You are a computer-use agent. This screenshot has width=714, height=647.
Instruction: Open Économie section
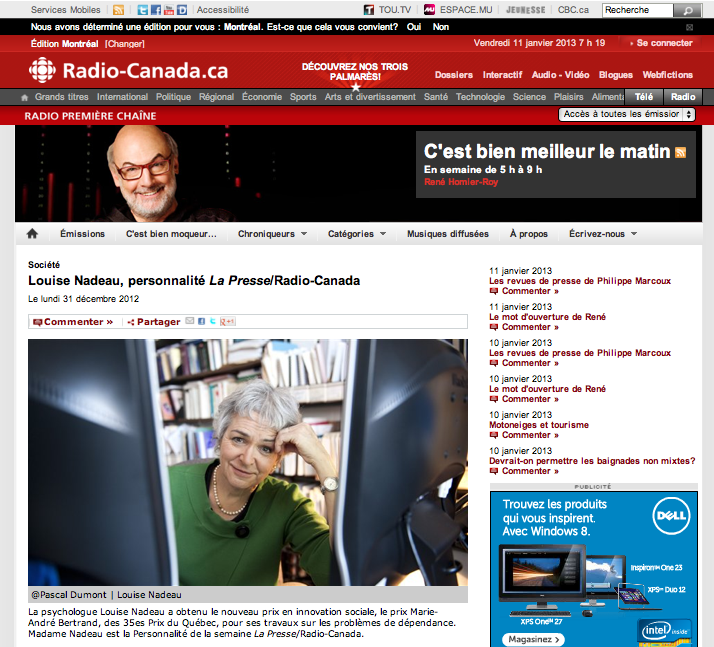262,97
